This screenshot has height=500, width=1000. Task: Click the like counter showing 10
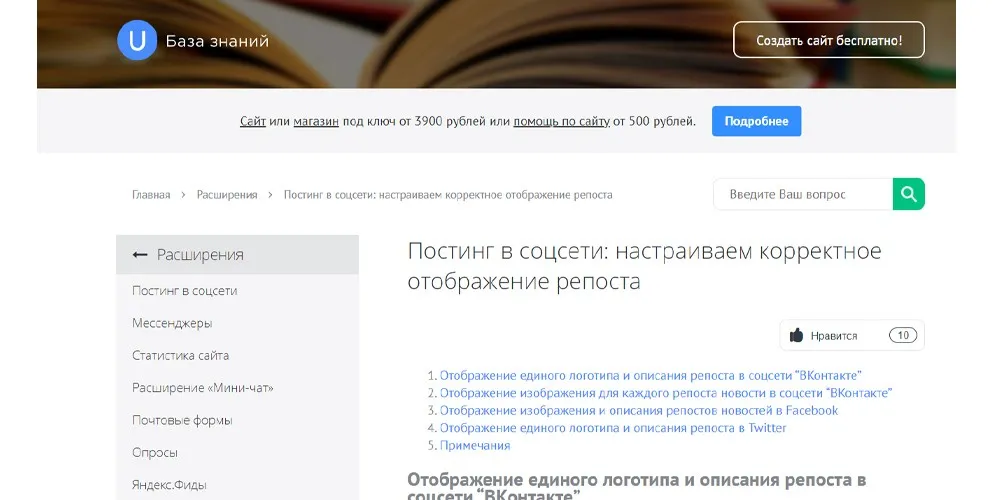903,335
